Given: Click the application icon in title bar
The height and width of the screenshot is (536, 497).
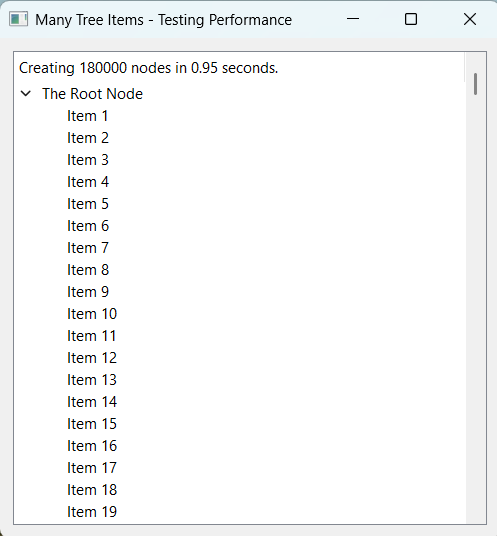Looking at the screenshot, I should pos(18,19).
